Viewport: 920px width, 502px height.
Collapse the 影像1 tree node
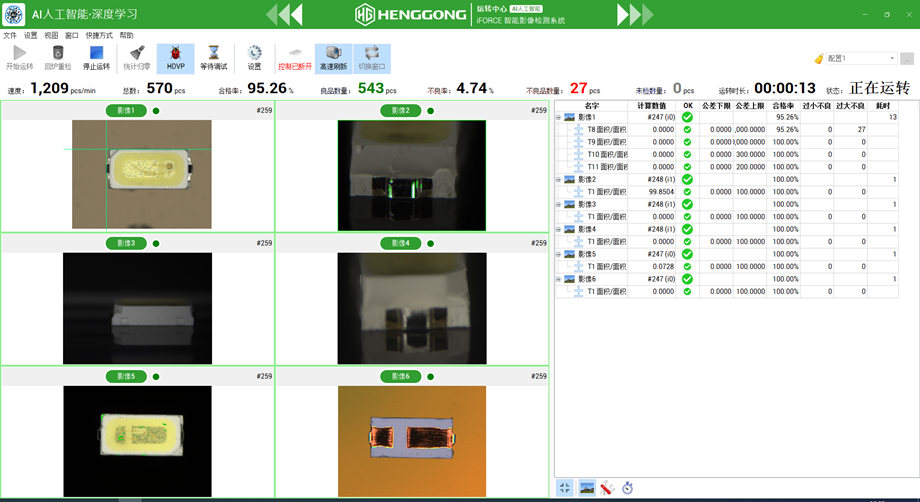(559, 117)
